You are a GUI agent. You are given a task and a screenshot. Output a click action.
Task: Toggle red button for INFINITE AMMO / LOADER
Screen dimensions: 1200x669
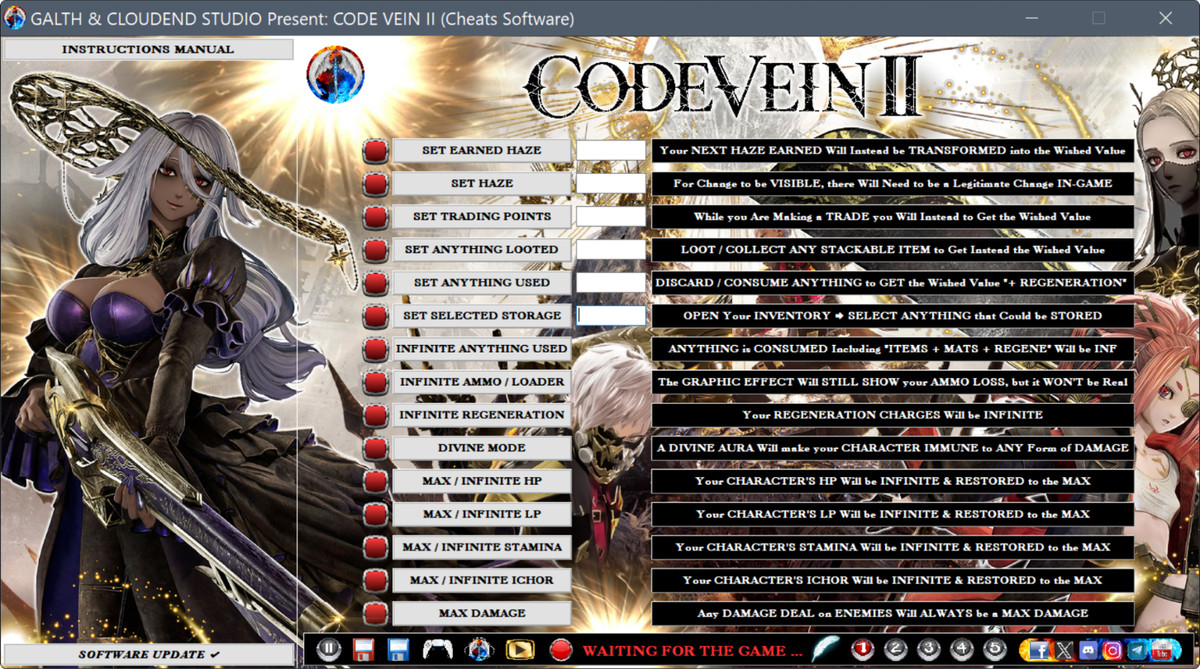(375, 382)
